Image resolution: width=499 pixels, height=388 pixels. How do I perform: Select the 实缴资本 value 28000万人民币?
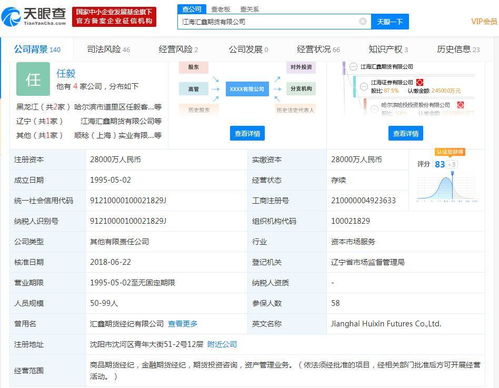(357, 160)
